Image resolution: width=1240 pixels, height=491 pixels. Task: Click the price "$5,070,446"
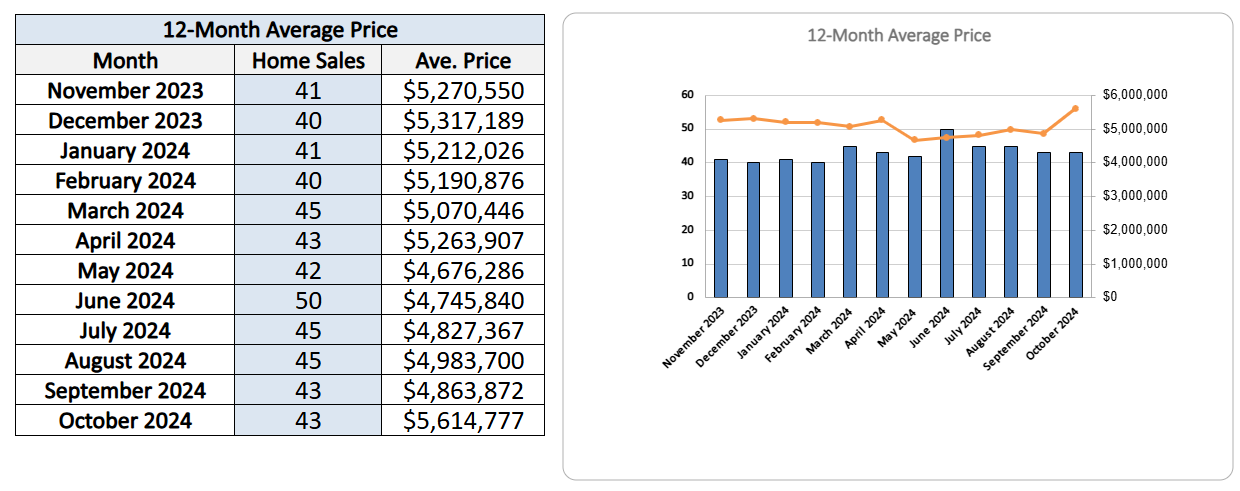(463, 210)
